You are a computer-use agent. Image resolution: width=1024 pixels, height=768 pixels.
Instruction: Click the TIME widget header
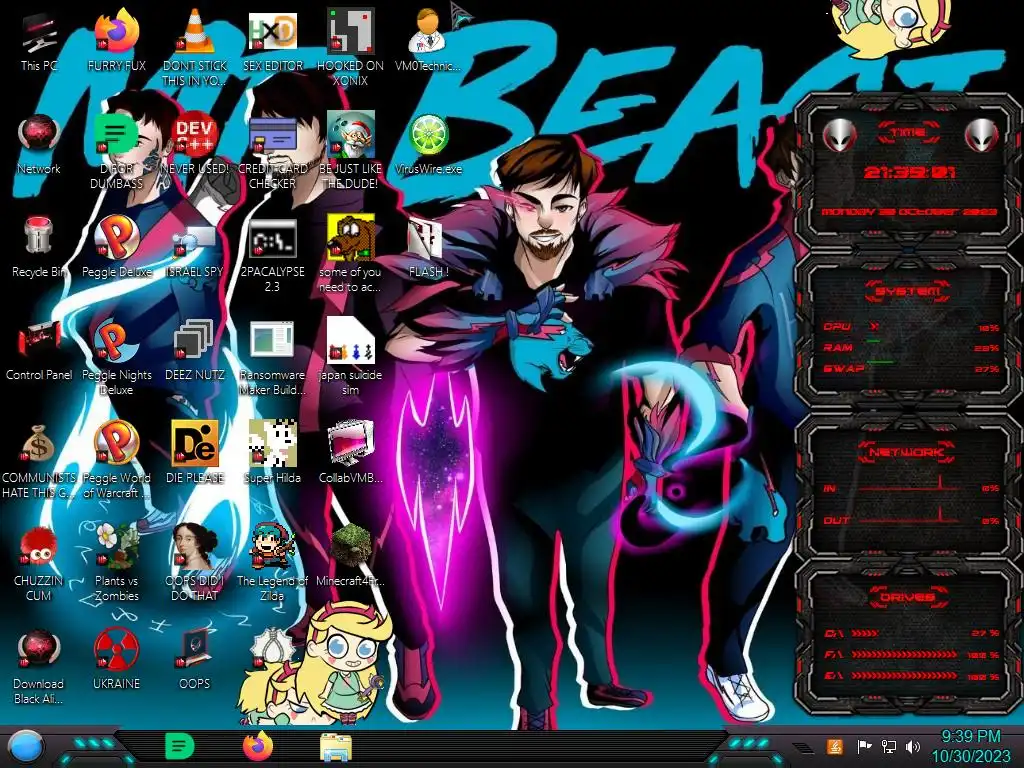pyautogui.click(x=908, y=133)
